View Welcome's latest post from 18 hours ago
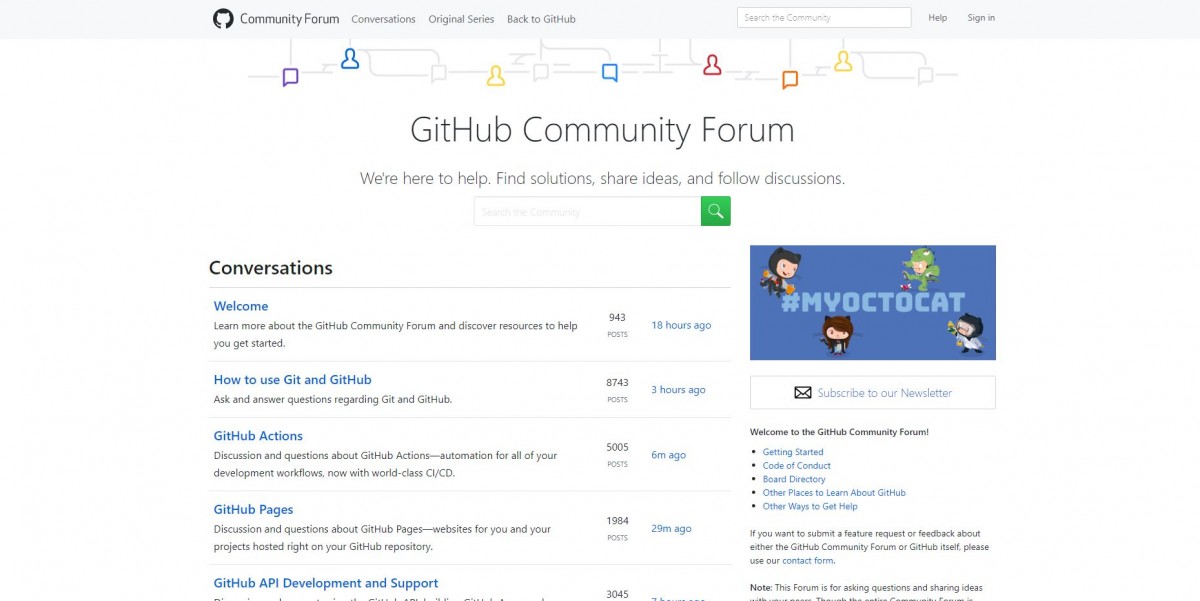Screen dimensions: 1200x601 pos(681,325)
